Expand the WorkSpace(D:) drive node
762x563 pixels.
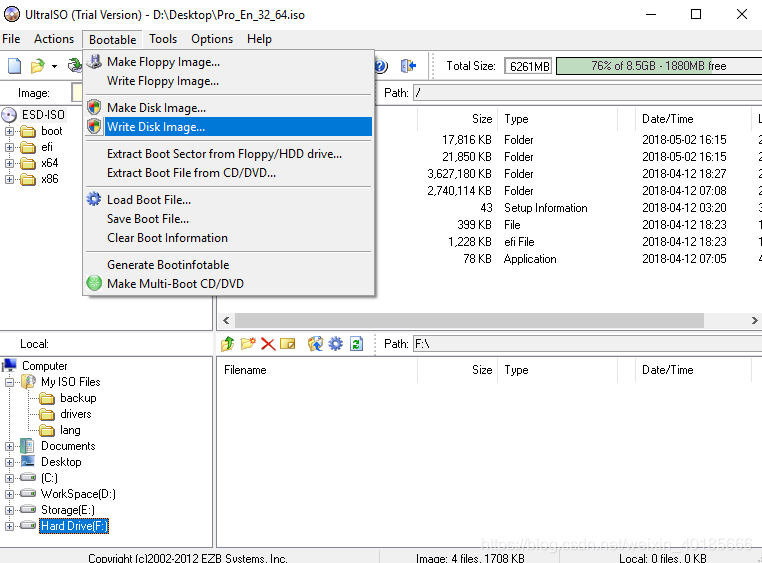tap(9, 494)
